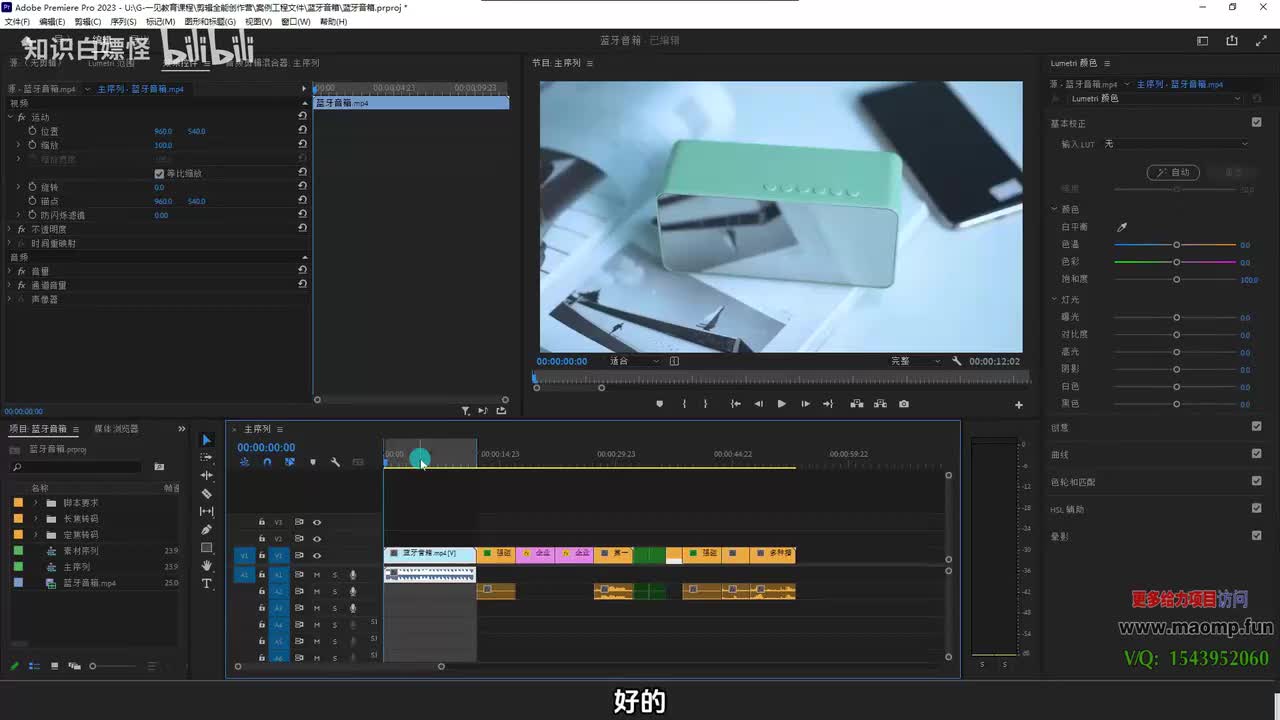Expand the 长焦转码 bin
Viewport: 1280px width, 720px height.
point(36,519)
